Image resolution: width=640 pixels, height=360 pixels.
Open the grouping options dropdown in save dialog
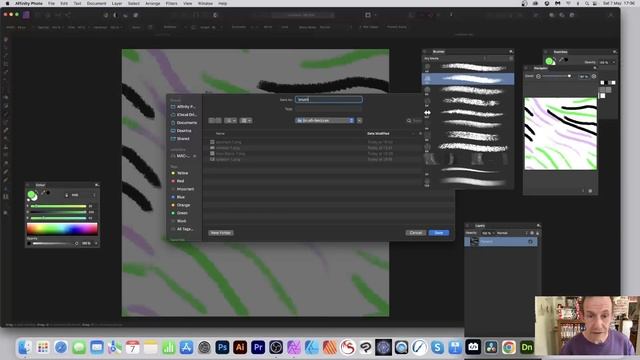point(246,120)
